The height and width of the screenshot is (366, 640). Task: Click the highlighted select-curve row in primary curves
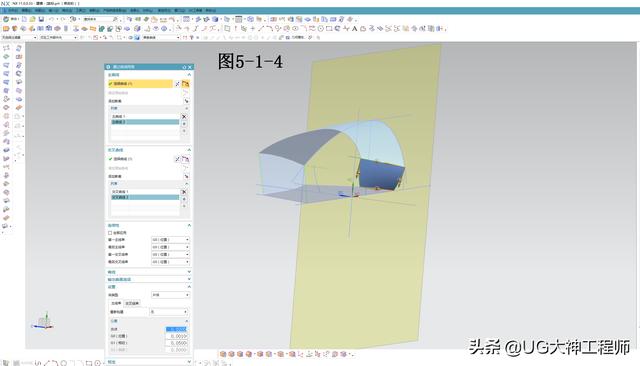(x=140, y=84)
